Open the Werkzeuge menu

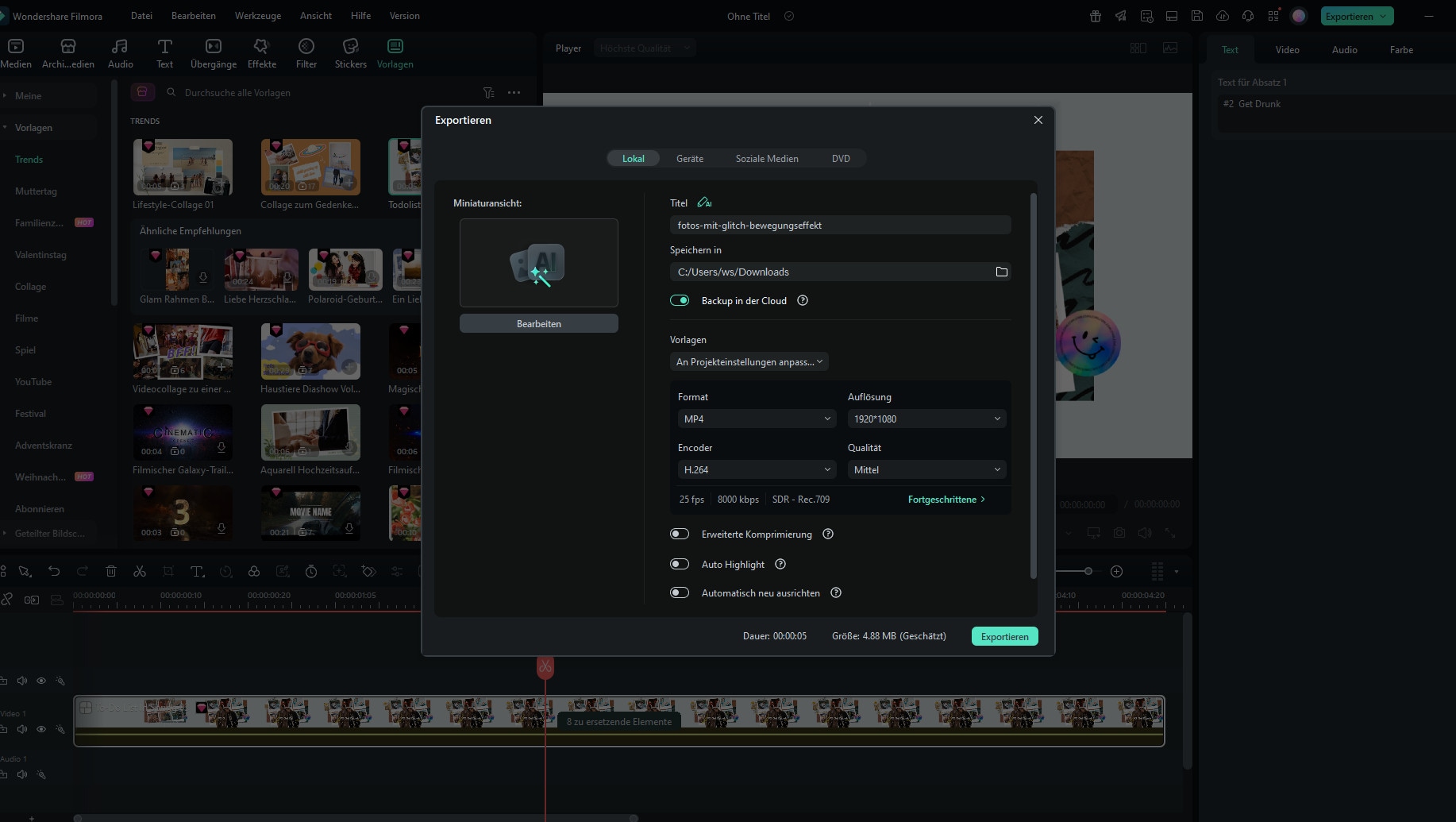point(258,16)
